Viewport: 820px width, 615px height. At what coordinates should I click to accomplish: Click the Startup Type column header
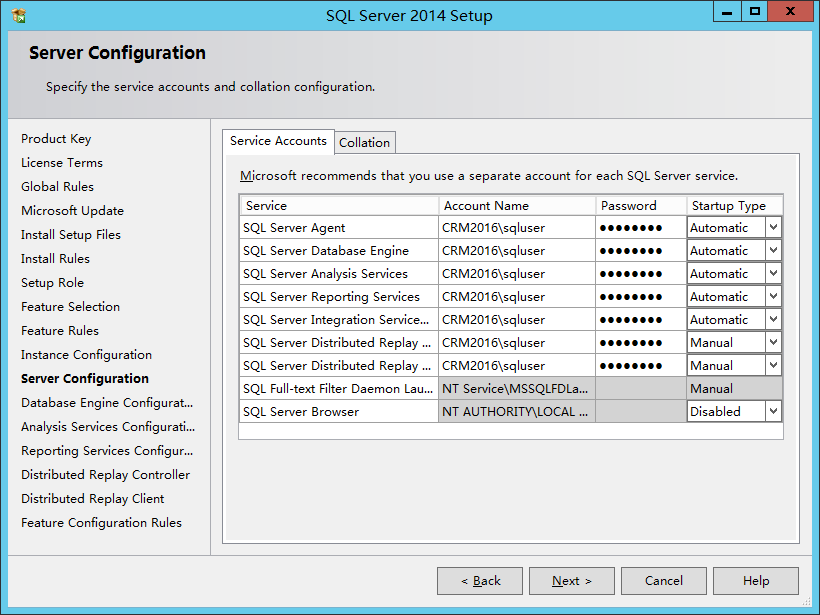click(735, 206)
